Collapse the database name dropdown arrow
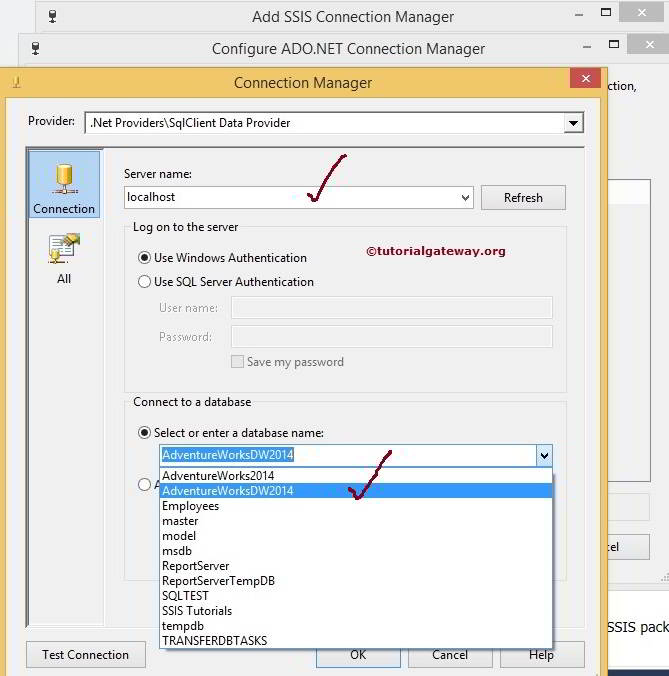The height and width of the screenshot is (676, 669). [544, 455]
